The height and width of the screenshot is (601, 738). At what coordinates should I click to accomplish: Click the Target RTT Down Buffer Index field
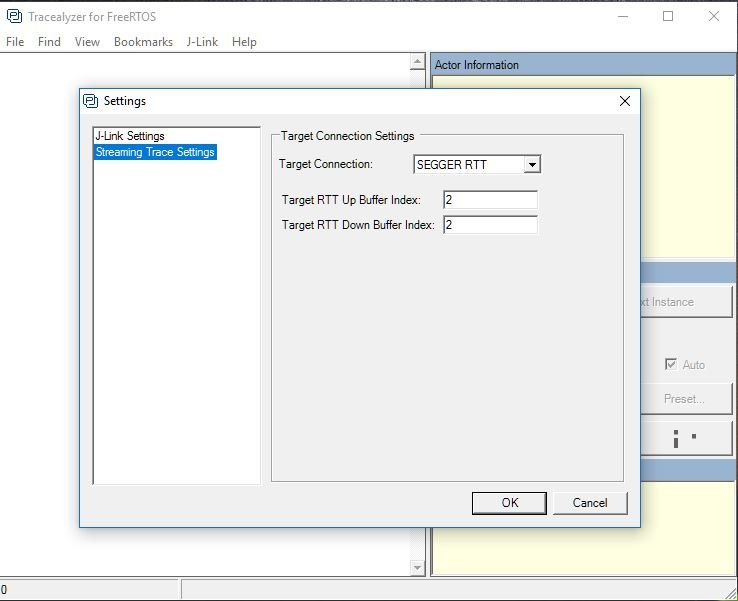490,225
